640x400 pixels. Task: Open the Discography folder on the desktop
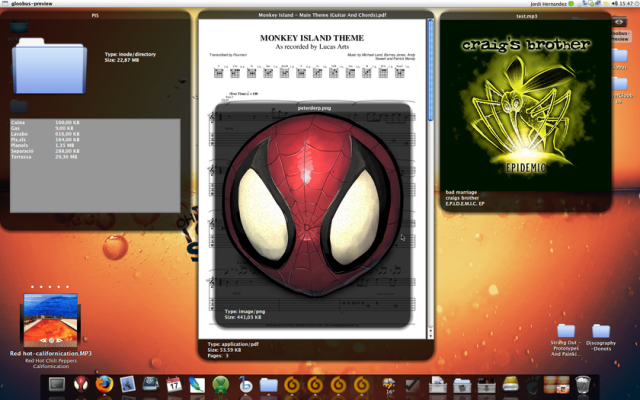click(601, 337)
